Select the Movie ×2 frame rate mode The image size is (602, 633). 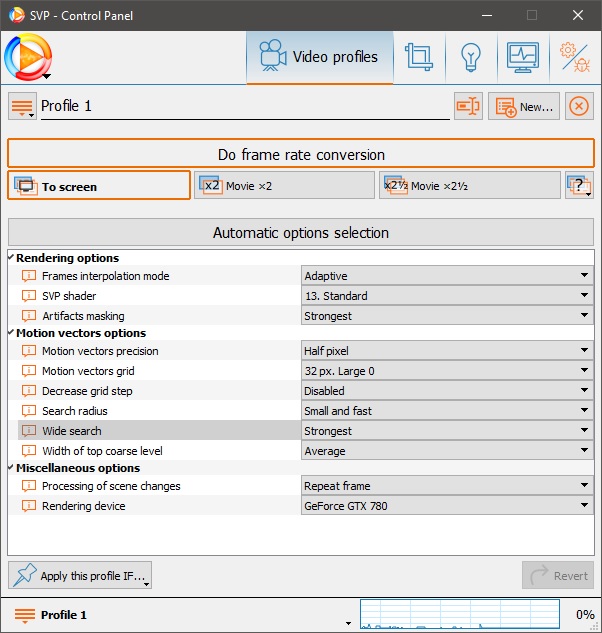click(284, 186)
